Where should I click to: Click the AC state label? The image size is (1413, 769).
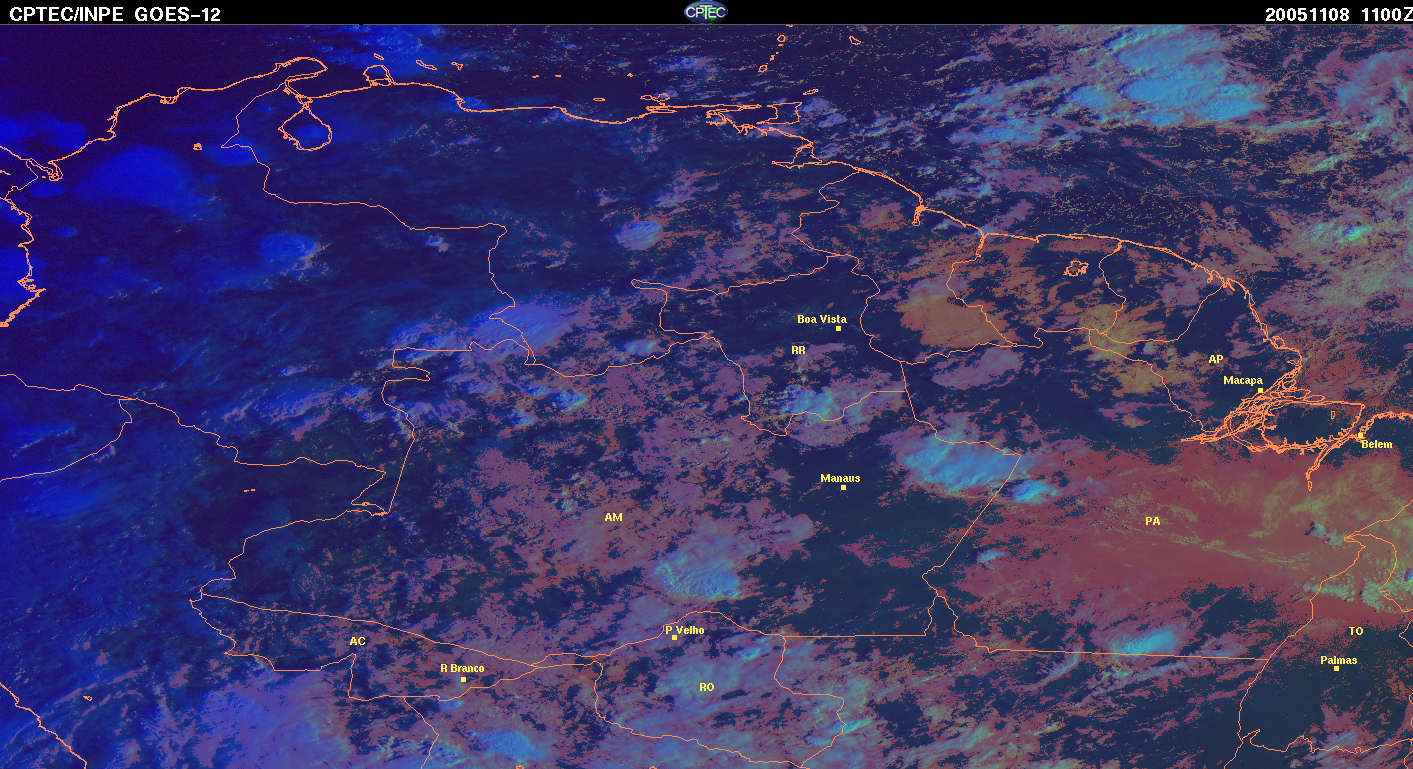357,641
